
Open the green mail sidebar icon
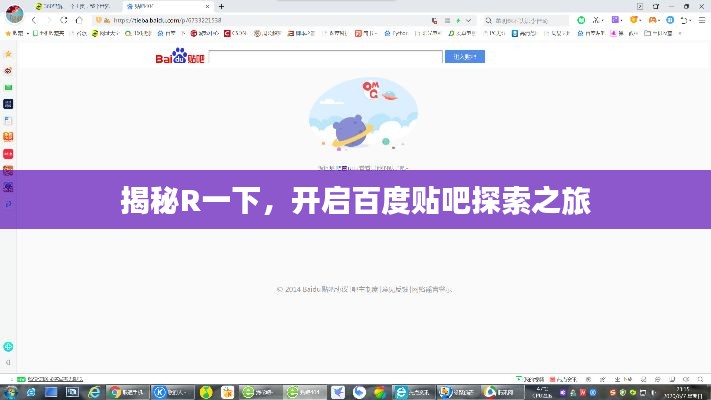pos(8,87)
